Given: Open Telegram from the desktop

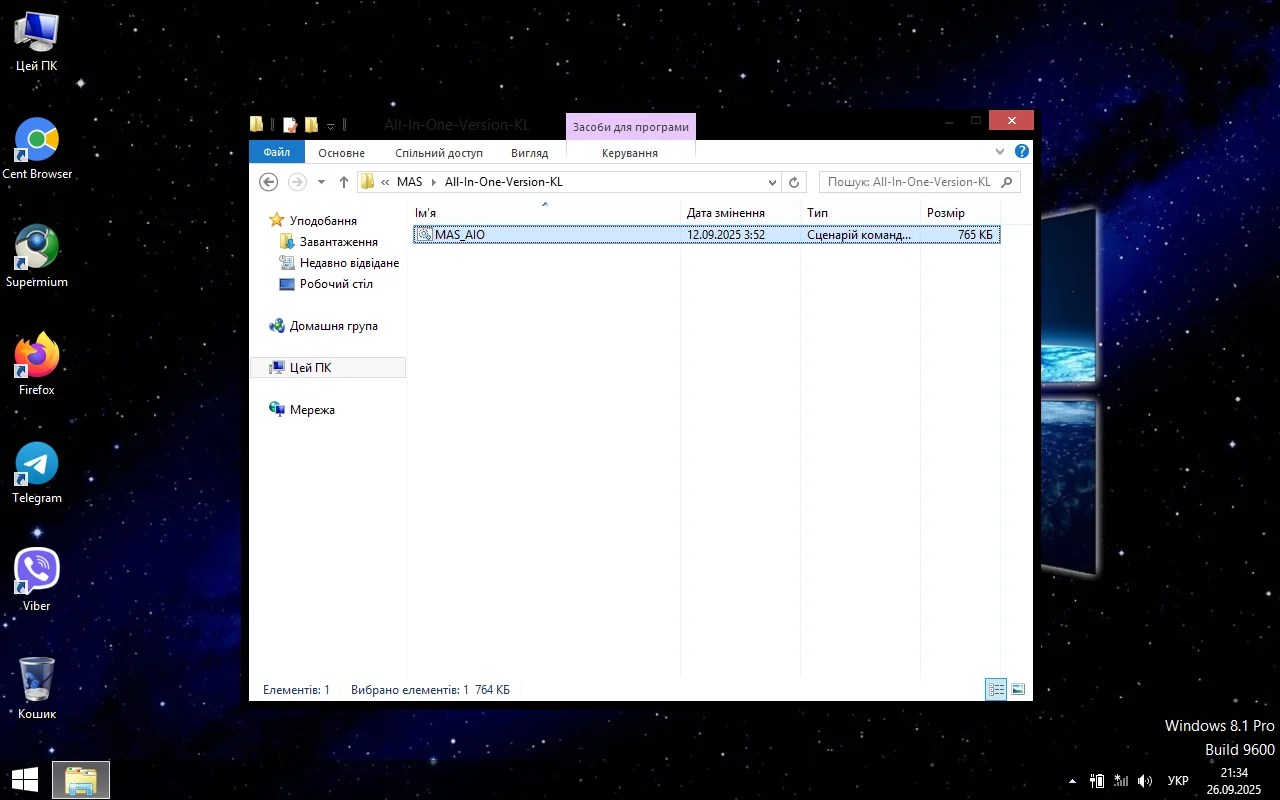Looking at the screenshot, I should (x=37, y=472).
